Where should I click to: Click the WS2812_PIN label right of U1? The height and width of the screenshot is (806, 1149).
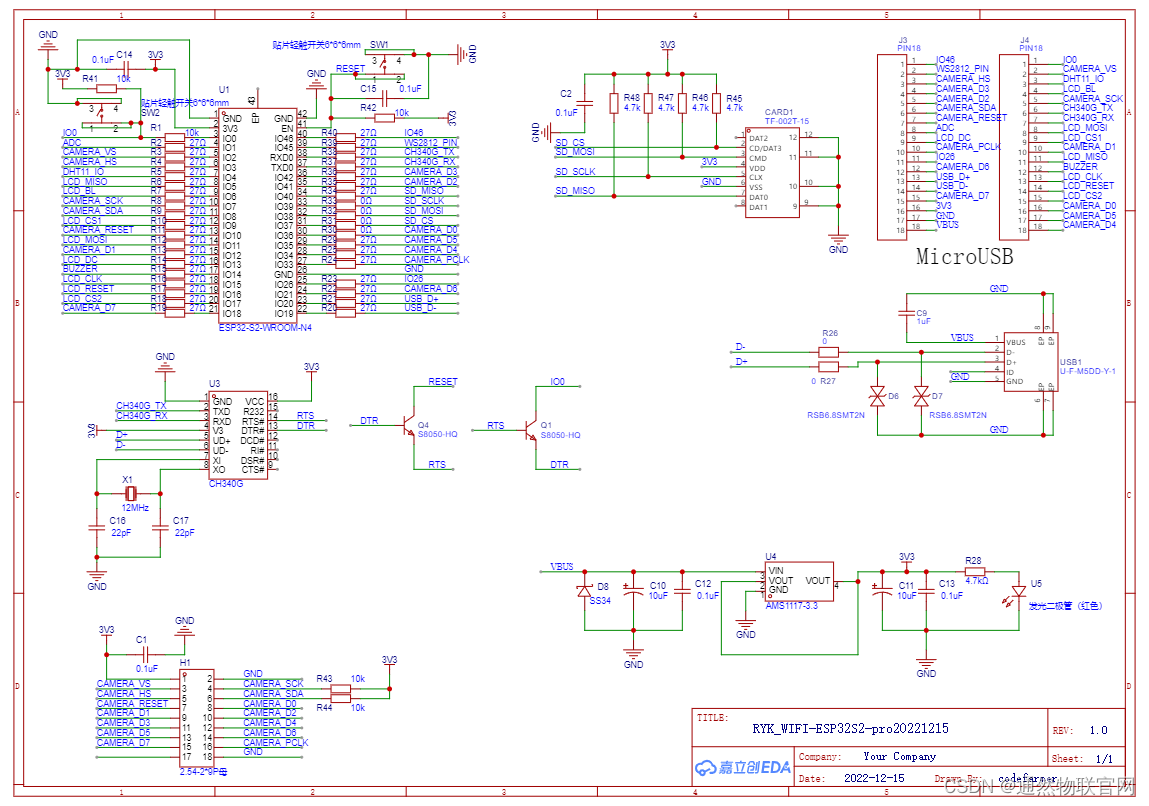[431, 142]
